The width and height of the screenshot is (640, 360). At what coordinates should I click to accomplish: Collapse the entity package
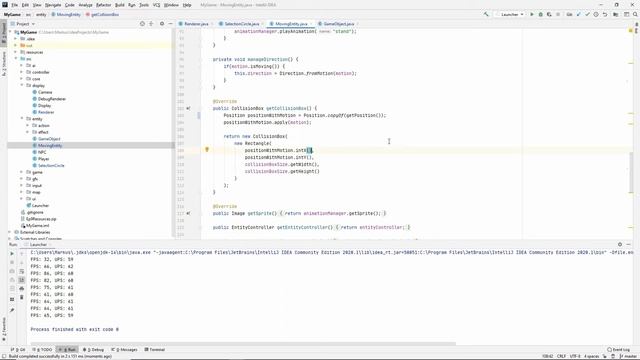click(x=22, y=119)
